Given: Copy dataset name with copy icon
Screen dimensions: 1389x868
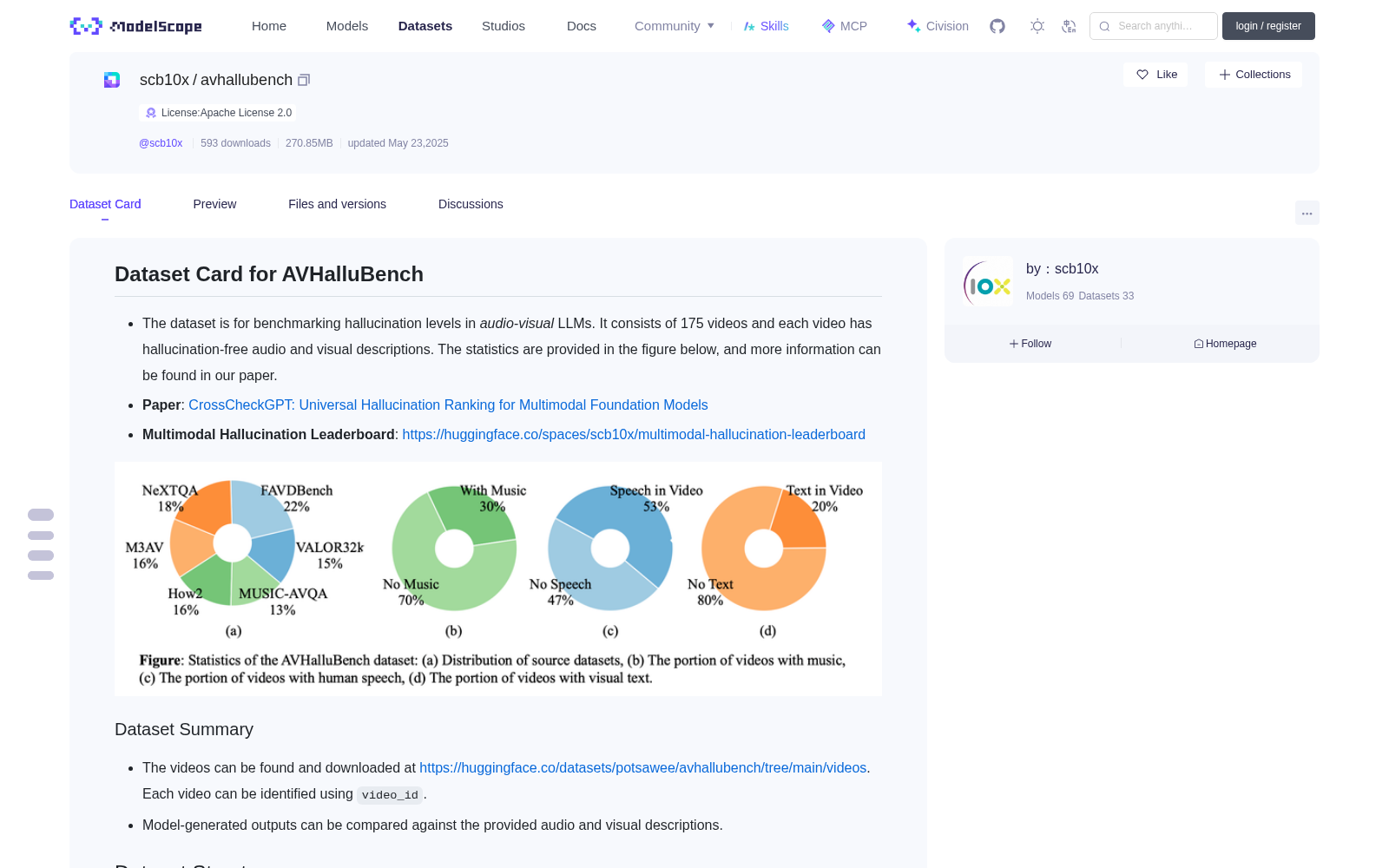Looking at the screenshot, I should coord(304,80).
